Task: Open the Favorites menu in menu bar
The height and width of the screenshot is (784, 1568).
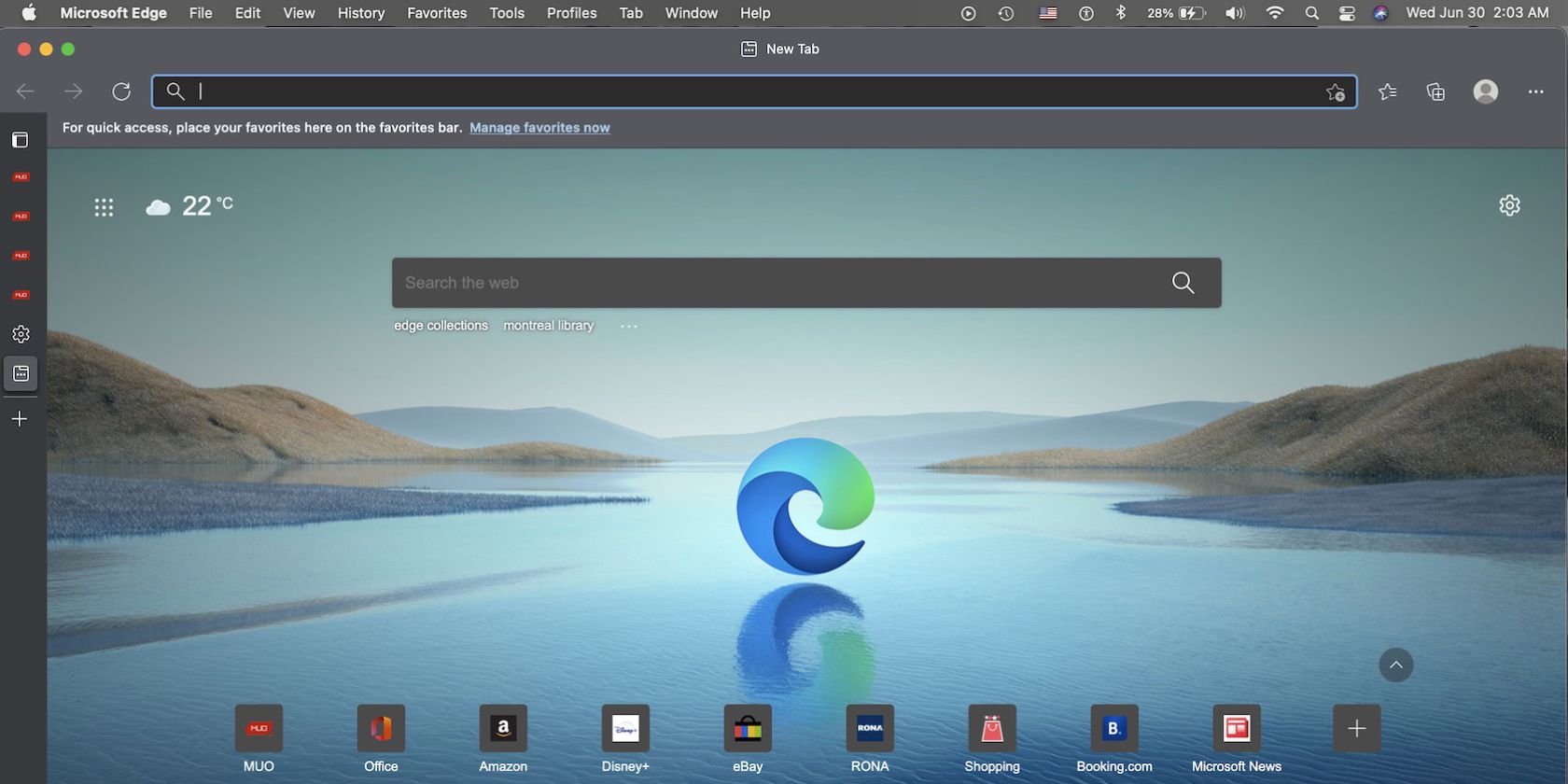Action: [436, 13]
